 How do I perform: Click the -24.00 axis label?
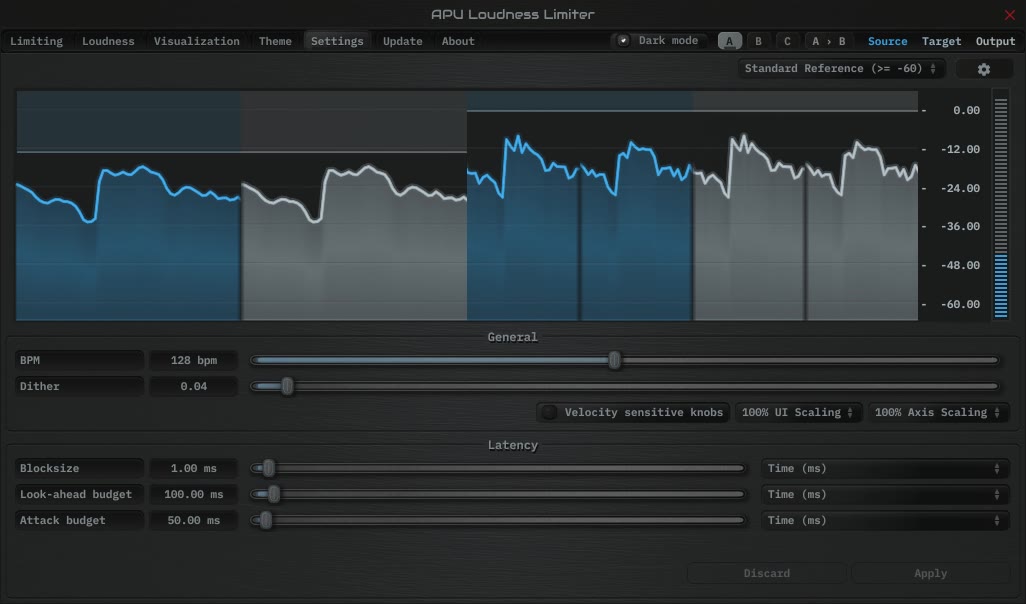click(x=960, y=188)
